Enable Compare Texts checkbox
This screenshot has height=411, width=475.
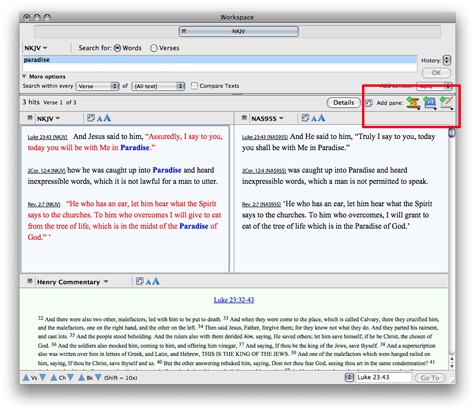(194, 86)
